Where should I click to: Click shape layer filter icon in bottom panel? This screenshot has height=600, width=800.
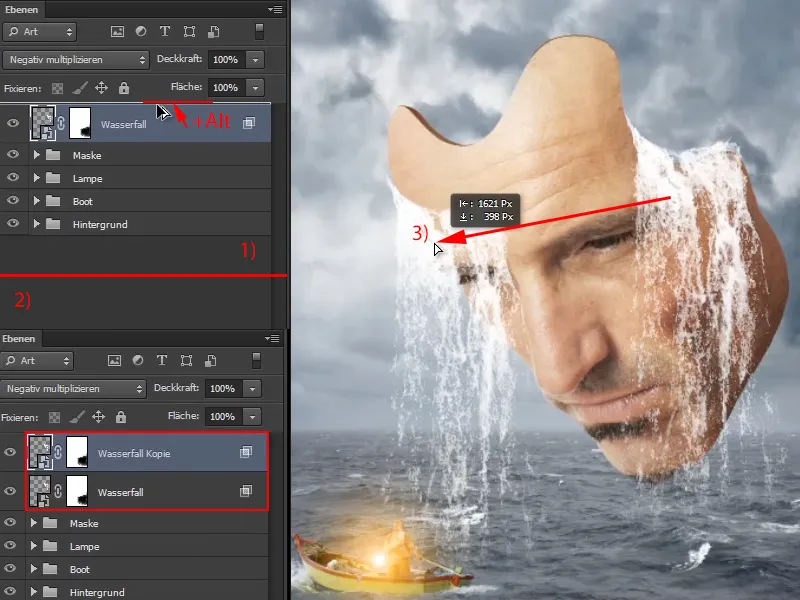[x=186, y=361]
